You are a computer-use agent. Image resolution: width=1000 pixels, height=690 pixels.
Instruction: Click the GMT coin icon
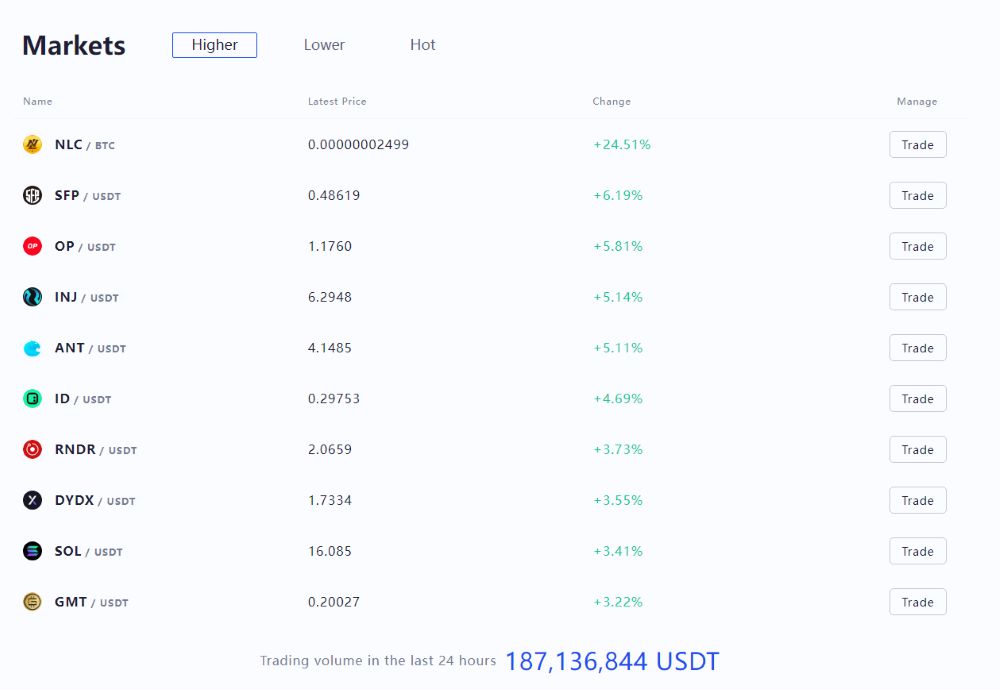[x=33, y=602]
